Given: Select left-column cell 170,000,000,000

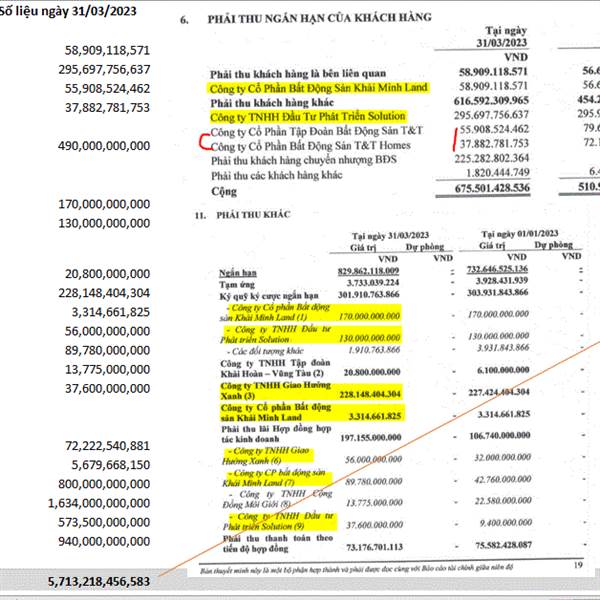Looking at the screenshot, I should 104,204.
